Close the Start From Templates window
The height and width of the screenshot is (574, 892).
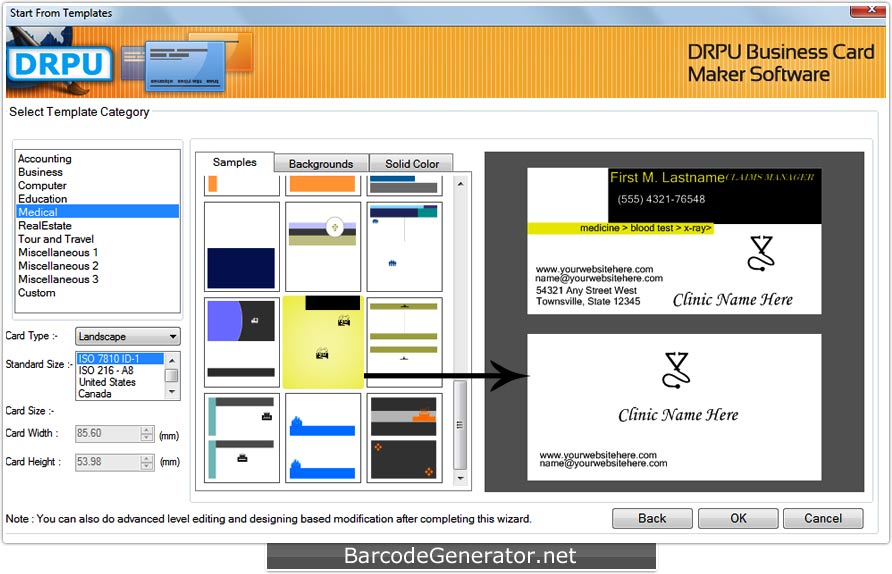point(868,9)
